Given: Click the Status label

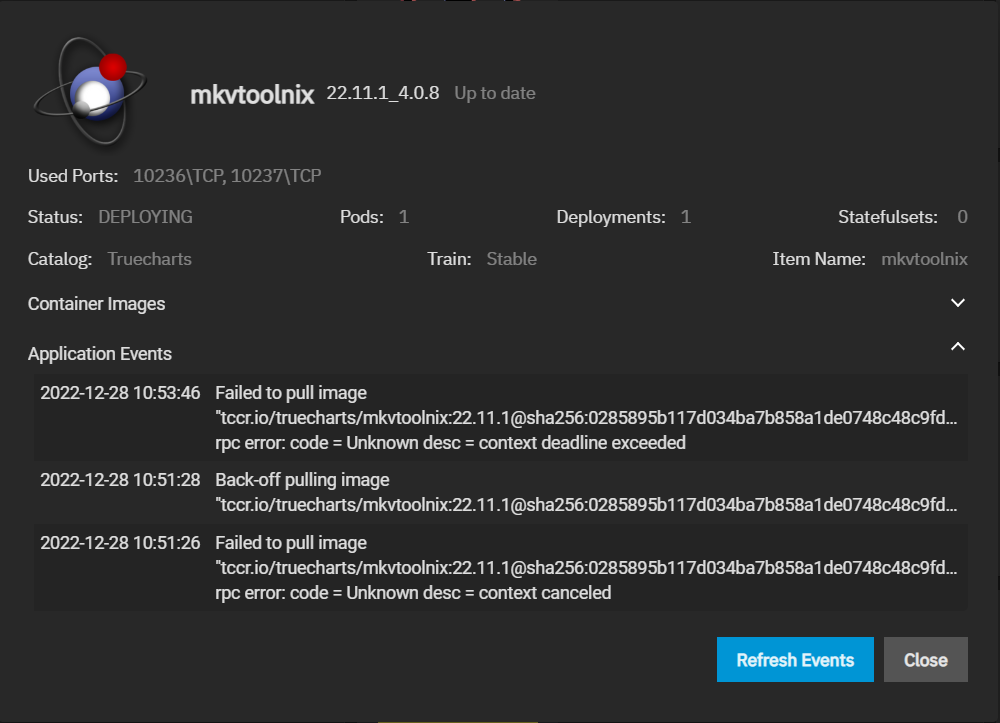Looking at the screenshot, I should pos(55,217).
